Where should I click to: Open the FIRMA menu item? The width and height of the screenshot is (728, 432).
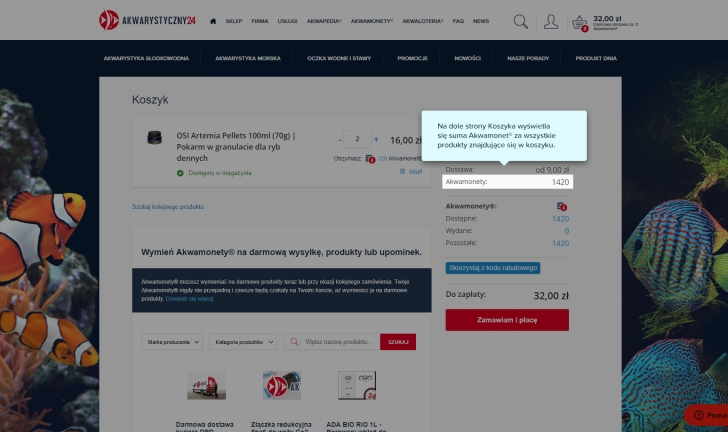(260, 21)
